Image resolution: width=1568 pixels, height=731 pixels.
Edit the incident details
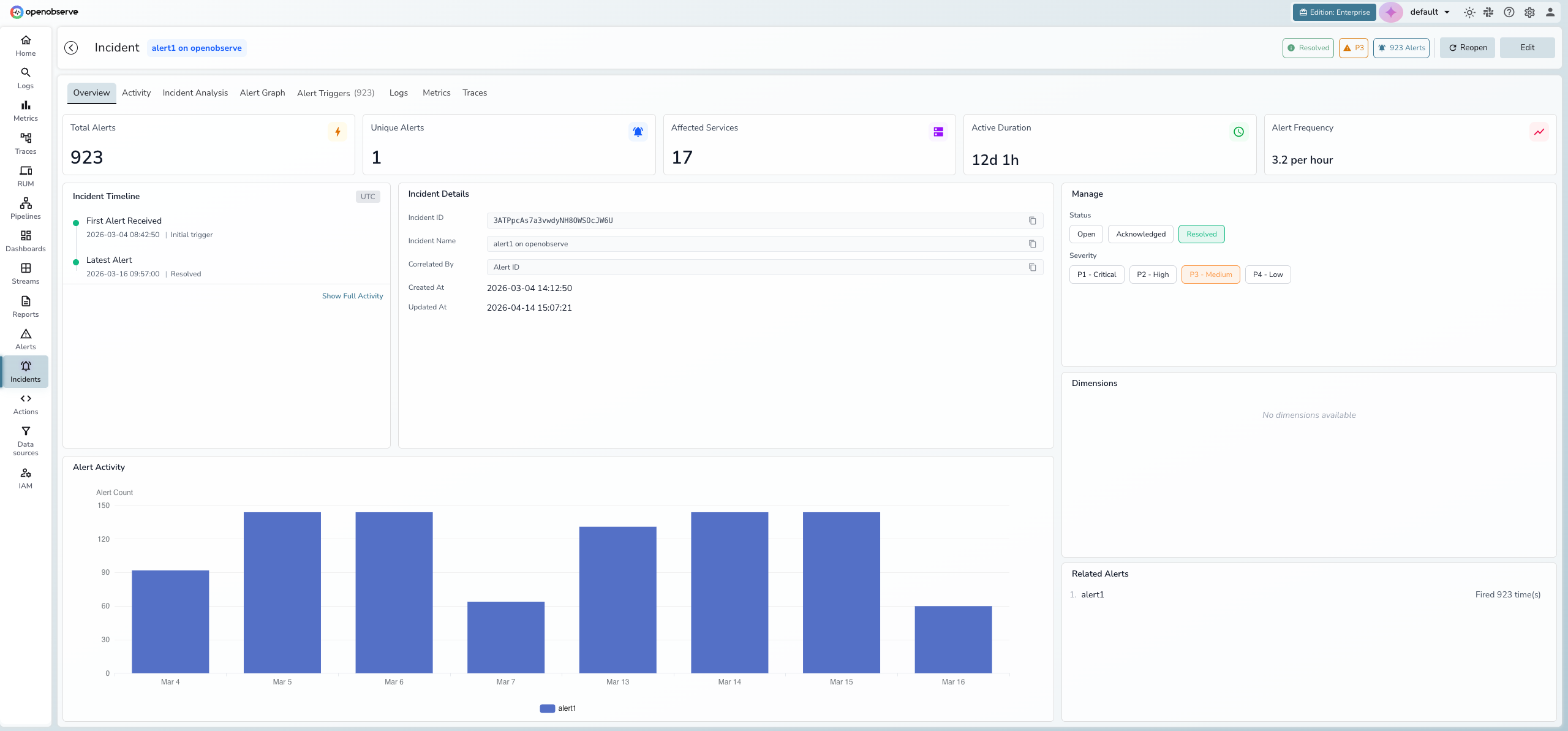click(1526, 47)
